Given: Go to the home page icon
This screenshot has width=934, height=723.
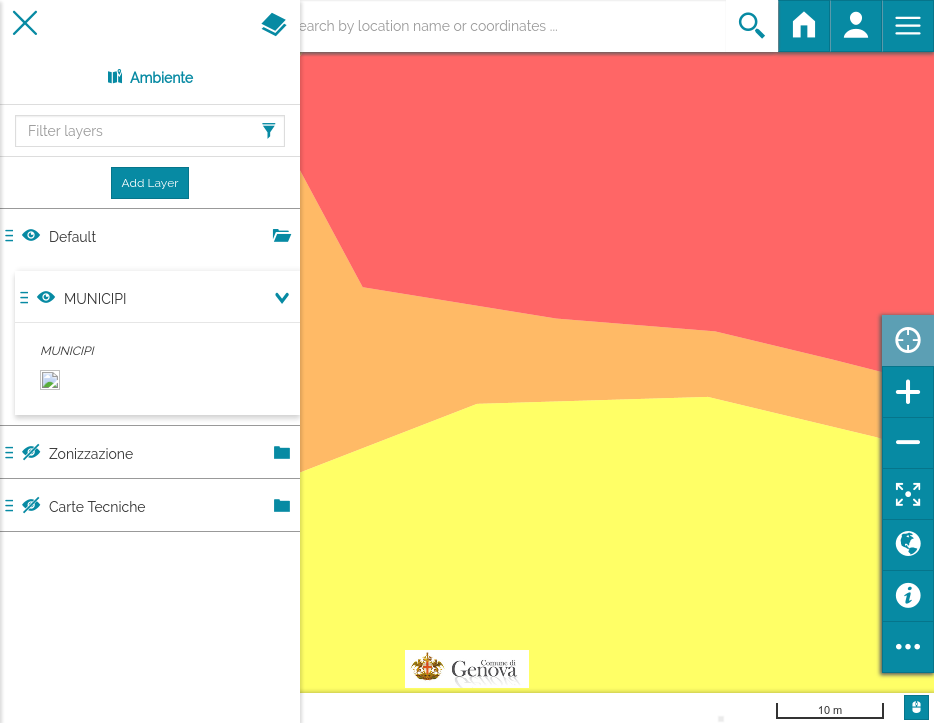Looking at the screenshot, I should point(804,26).
